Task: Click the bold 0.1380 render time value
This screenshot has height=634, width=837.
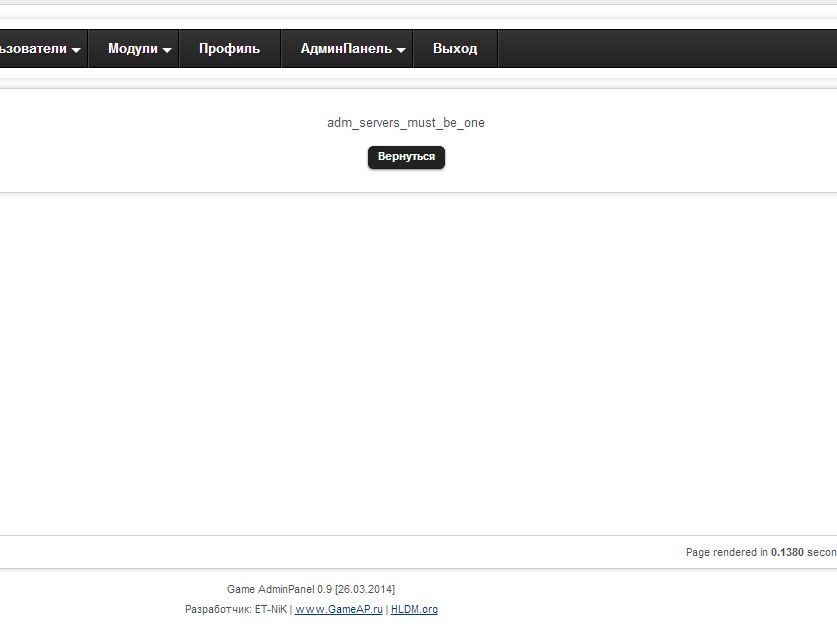Action: click(x=787, y=552)
